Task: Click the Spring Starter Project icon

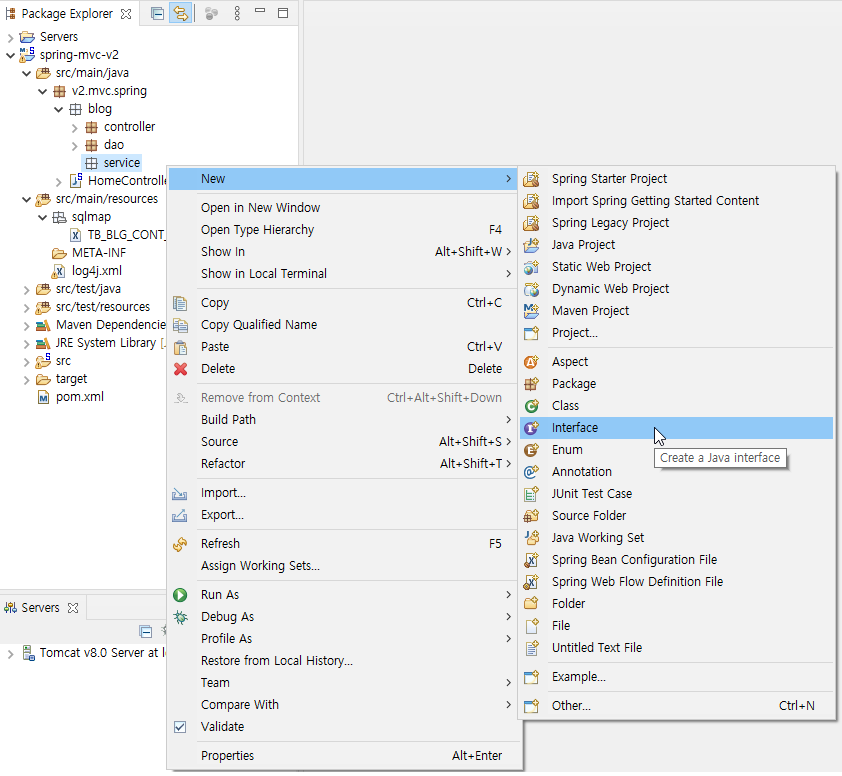Action: 531,179
